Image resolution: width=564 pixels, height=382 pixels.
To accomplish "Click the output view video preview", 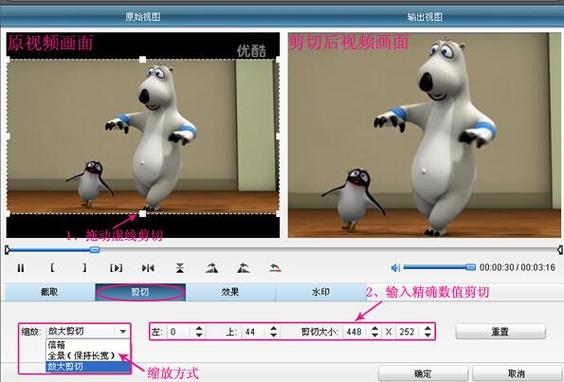I will [x=424, y=135].
